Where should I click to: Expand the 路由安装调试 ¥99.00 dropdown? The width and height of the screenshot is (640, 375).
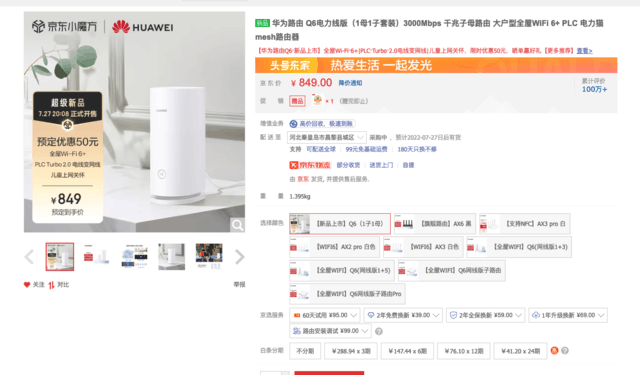click(331, 331)
